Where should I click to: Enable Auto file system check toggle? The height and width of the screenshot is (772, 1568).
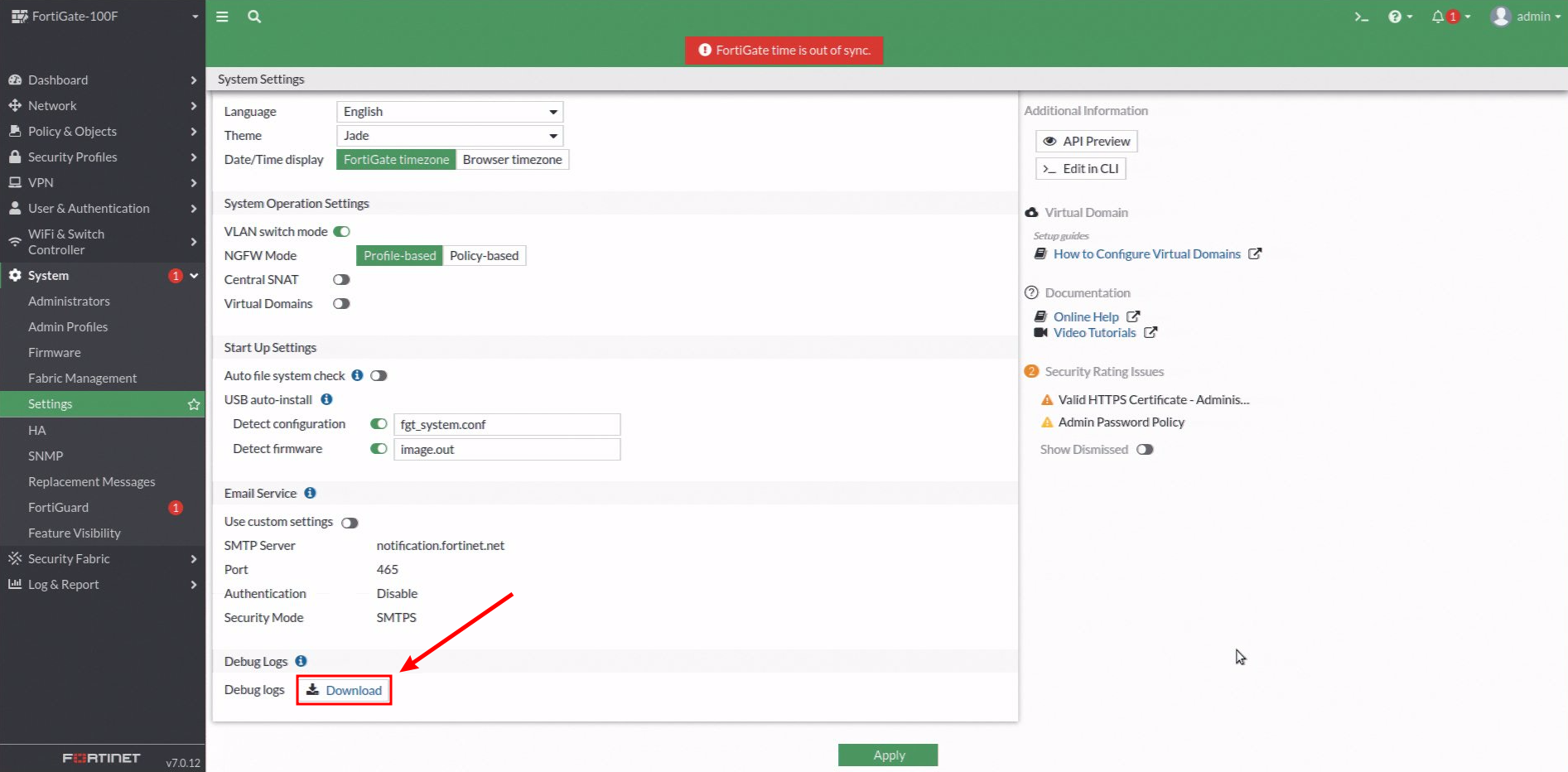coord(379,376)
